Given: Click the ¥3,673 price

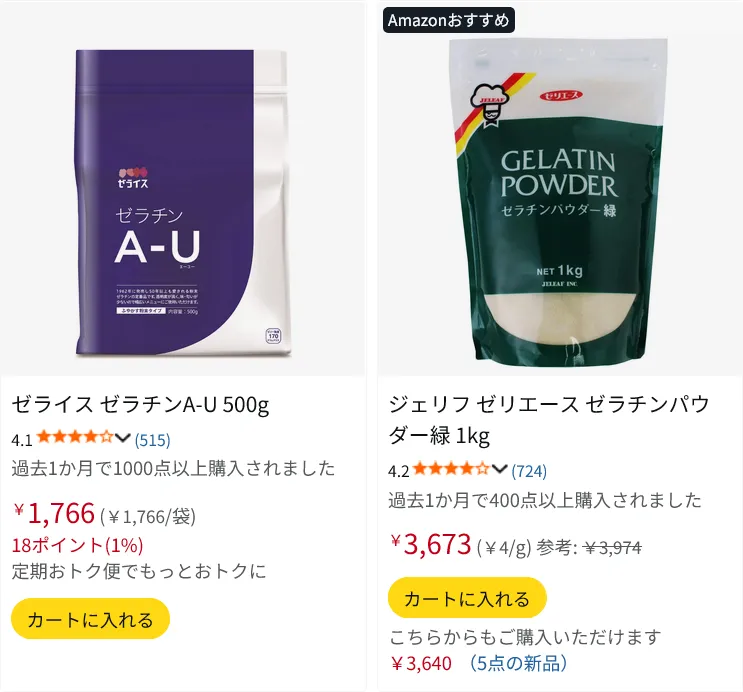Looking at the screenshot, I should pos(431,544).
